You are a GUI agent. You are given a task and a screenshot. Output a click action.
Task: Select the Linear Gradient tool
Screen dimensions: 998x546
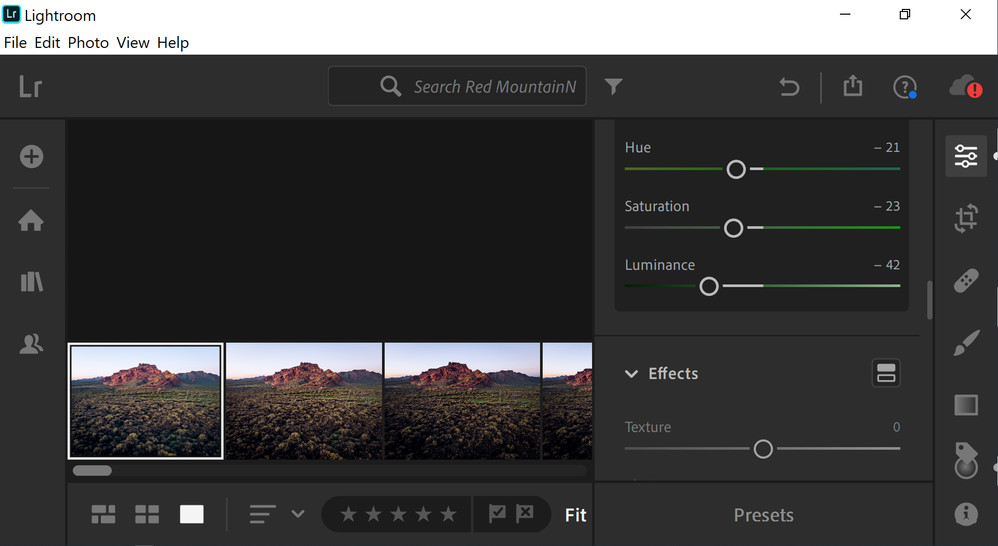pos(965,405)
